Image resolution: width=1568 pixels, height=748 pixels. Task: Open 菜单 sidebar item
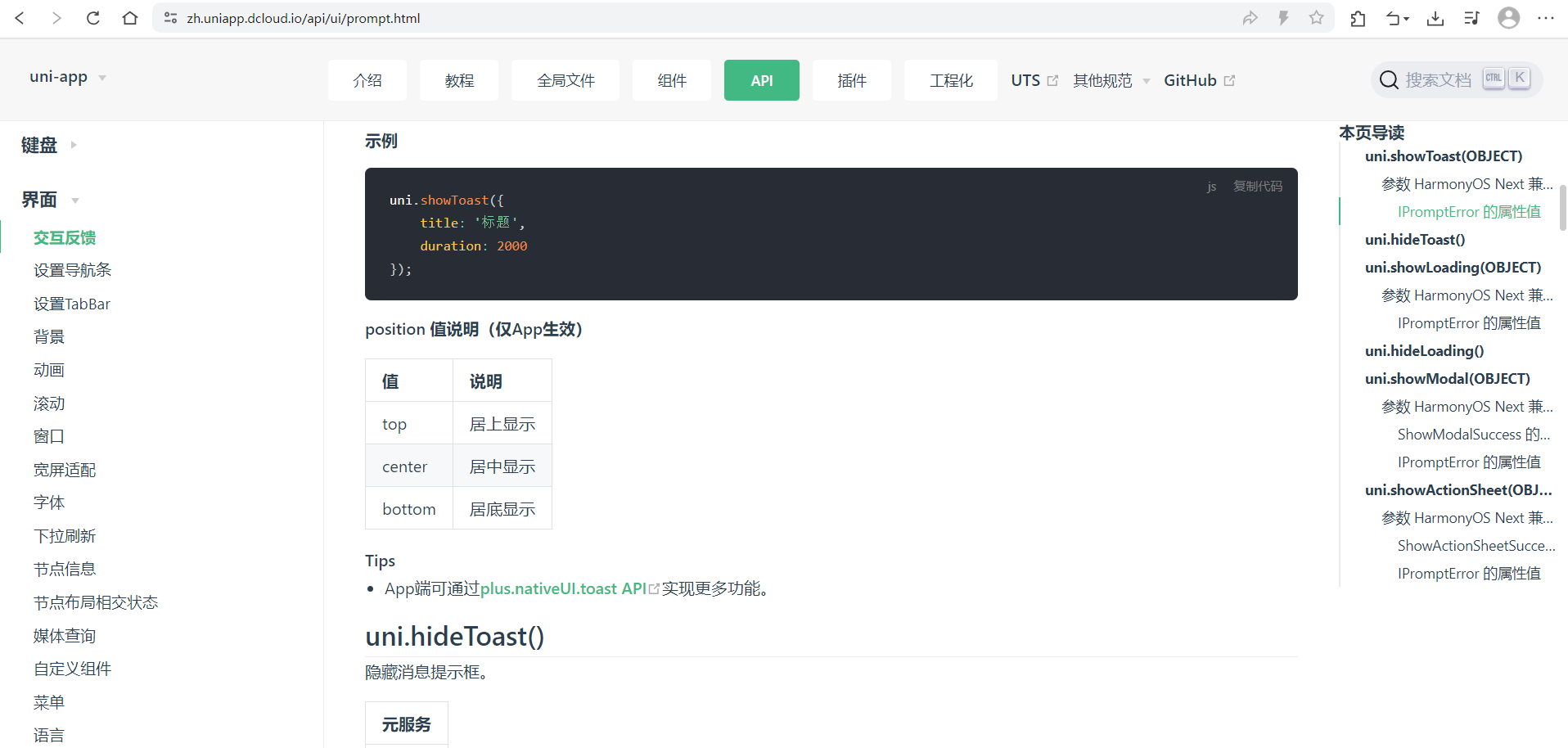click(x=49, y=702)
